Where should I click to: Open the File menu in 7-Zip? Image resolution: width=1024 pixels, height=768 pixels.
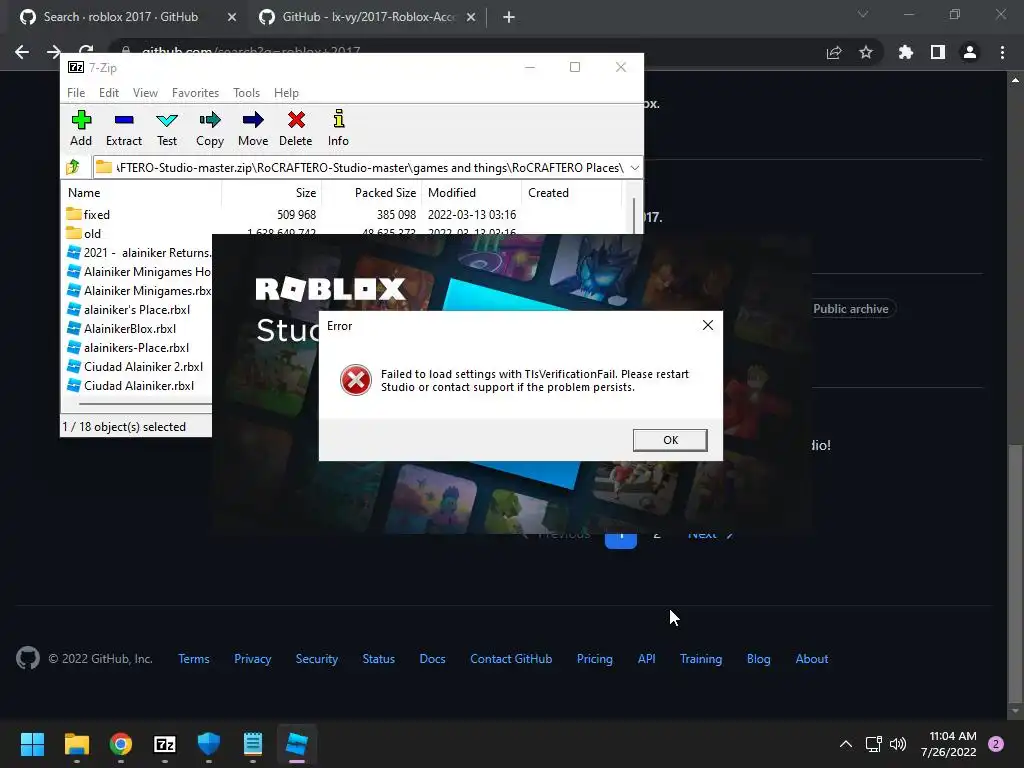click(76, 93)
